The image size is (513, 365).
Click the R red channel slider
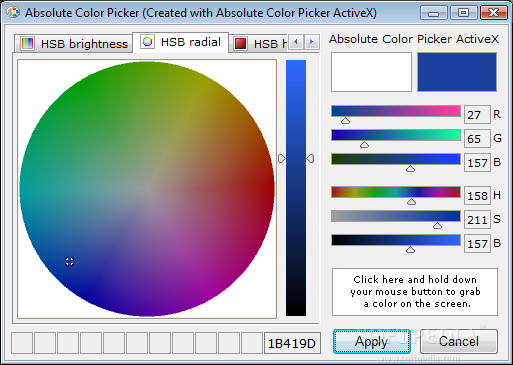pos(396,111)
